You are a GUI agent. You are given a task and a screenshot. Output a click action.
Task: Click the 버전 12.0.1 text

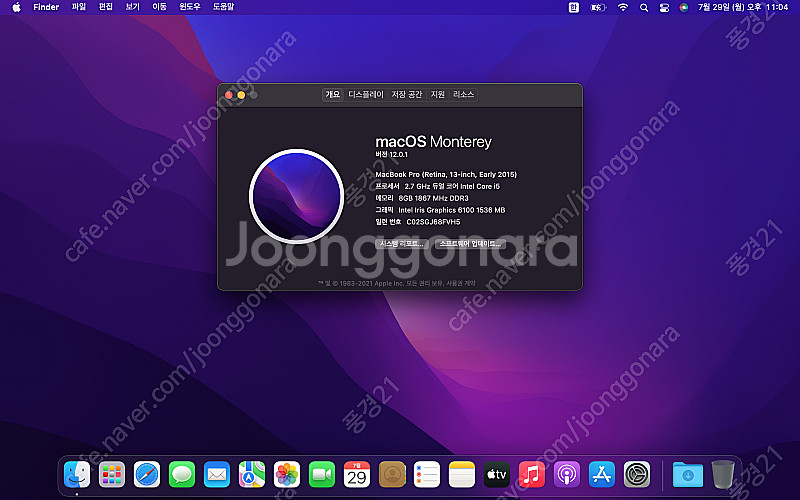[391, 154]
